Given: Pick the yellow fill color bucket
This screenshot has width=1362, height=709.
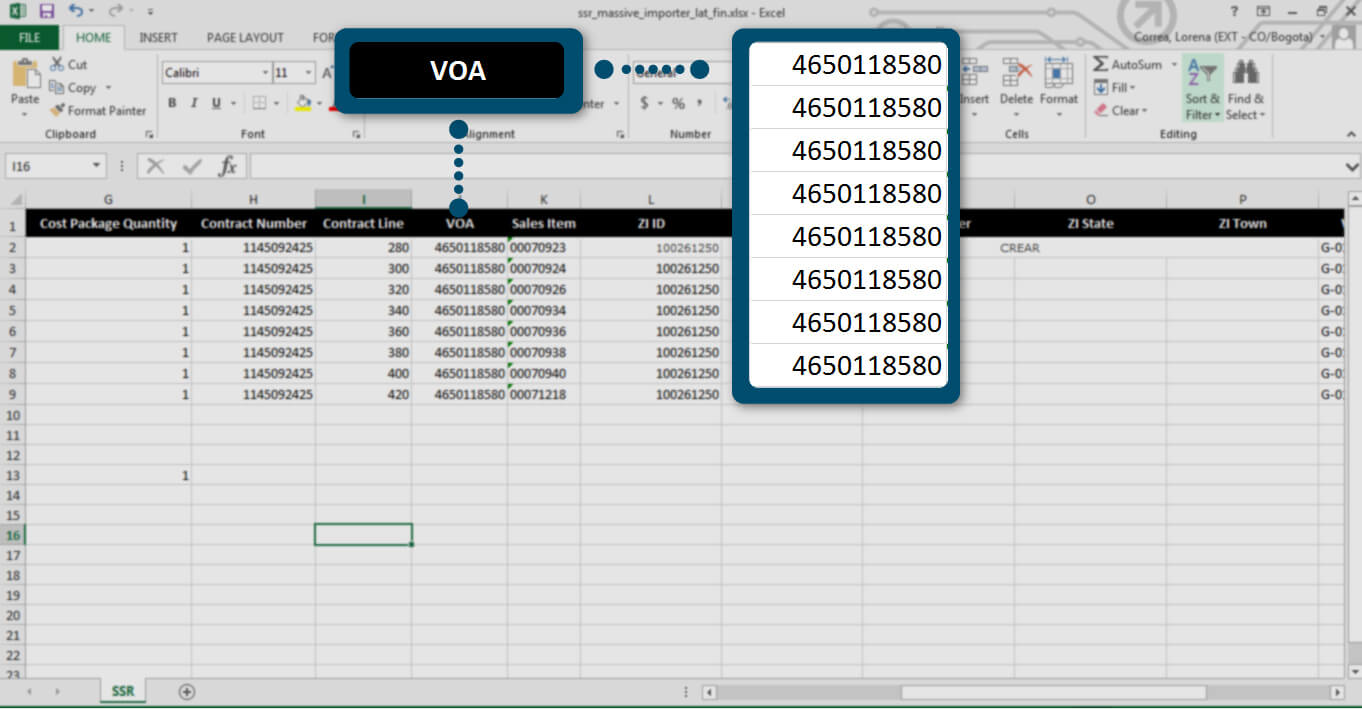Looking at the screenshot, I should (x=304, y=103).
